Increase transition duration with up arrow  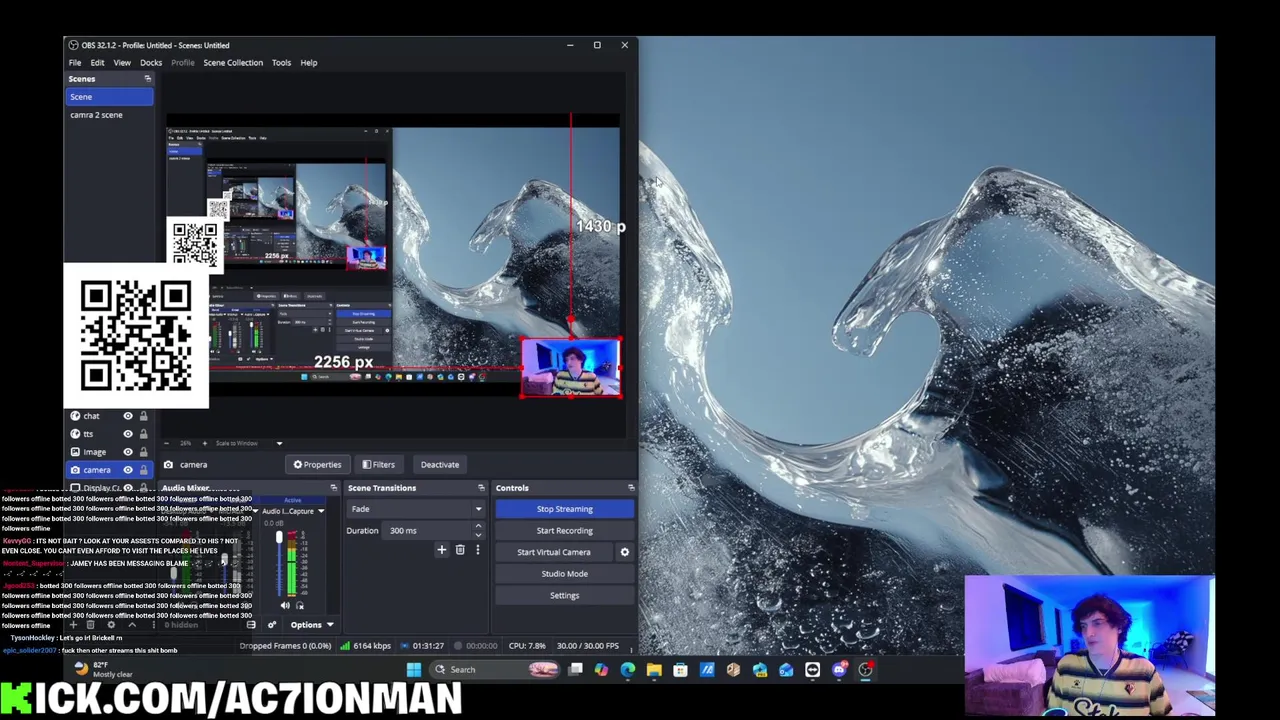(x=478, y=526)
